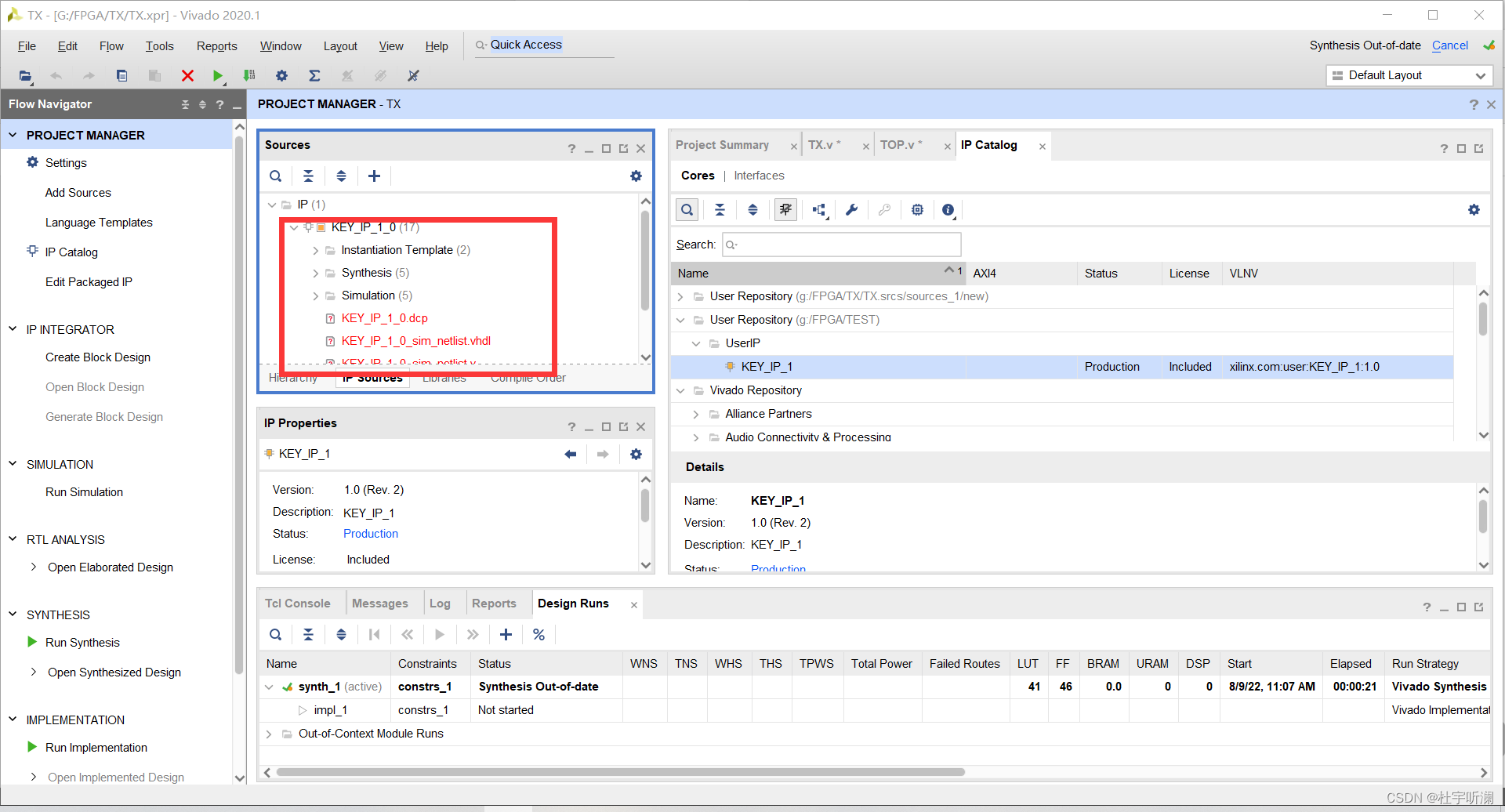Collapse the SYNTHESIS section in Flow Navigator

[13, 614]
